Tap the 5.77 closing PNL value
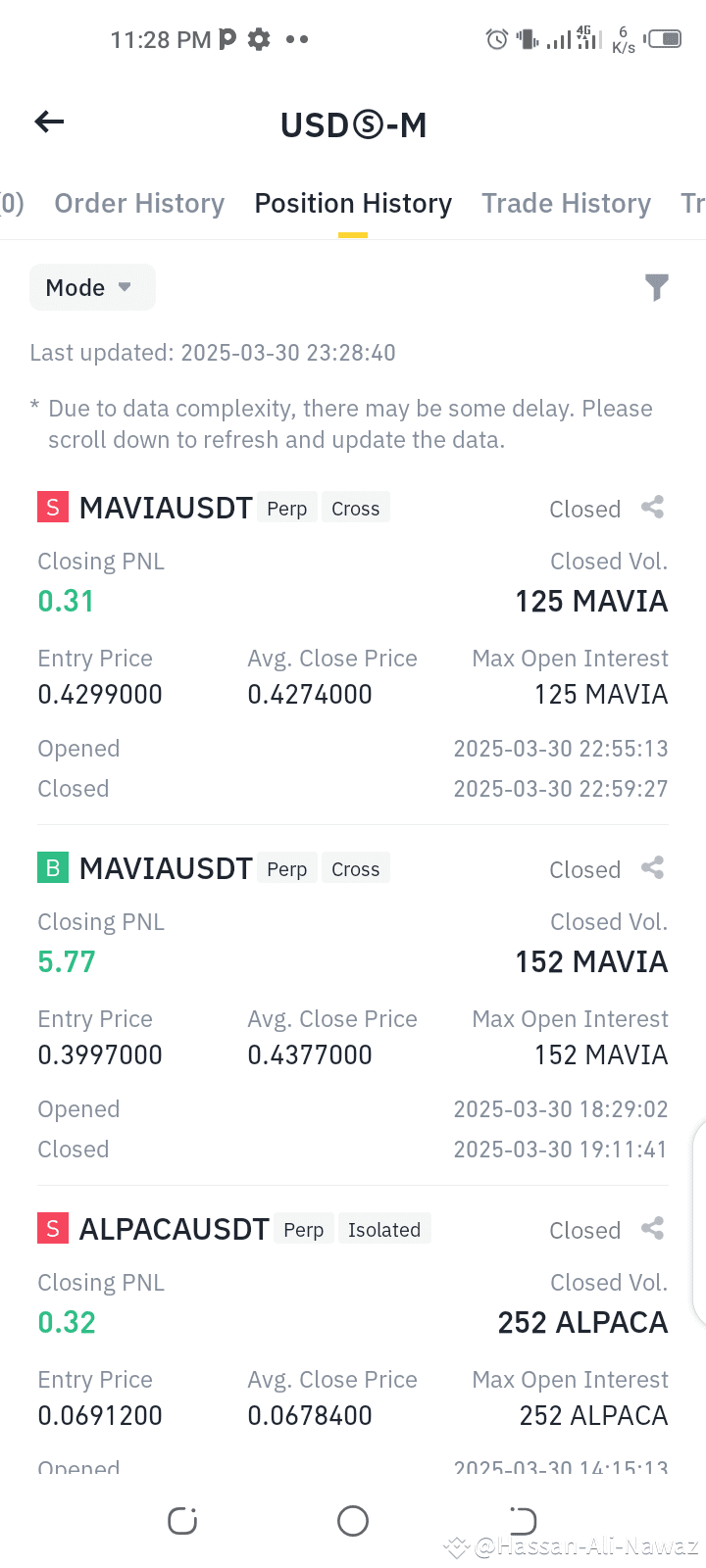 pos(67,961)
